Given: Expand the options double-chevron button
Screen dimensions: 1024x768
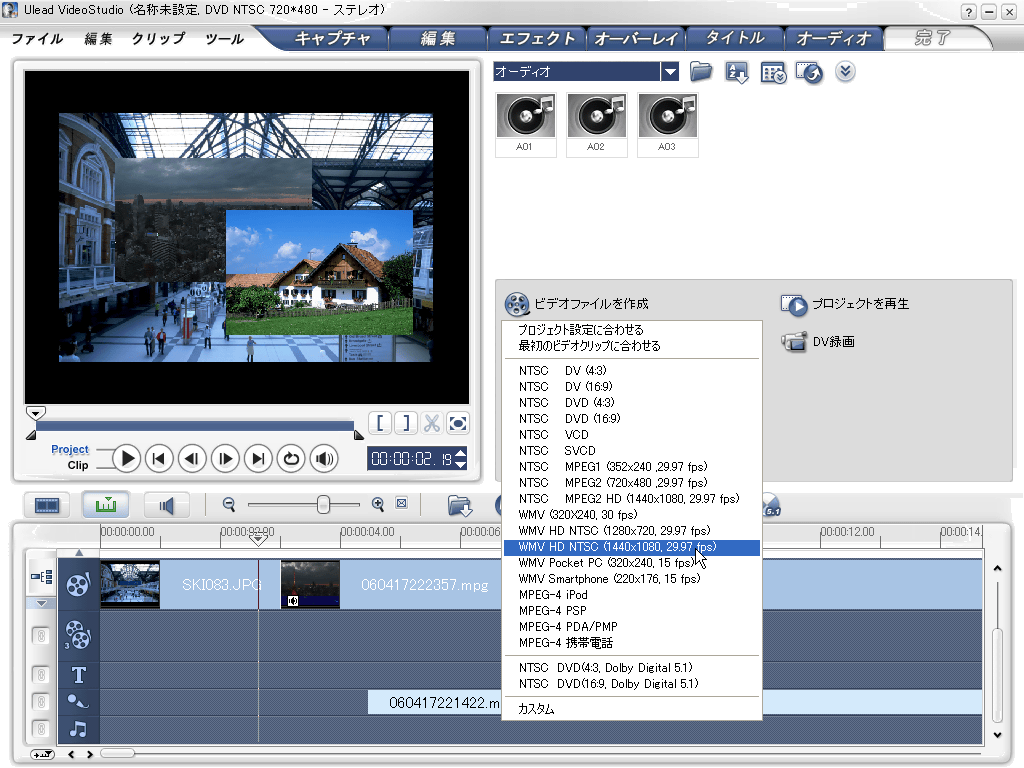Looking at the screenshot, I should tap(845, 71).
